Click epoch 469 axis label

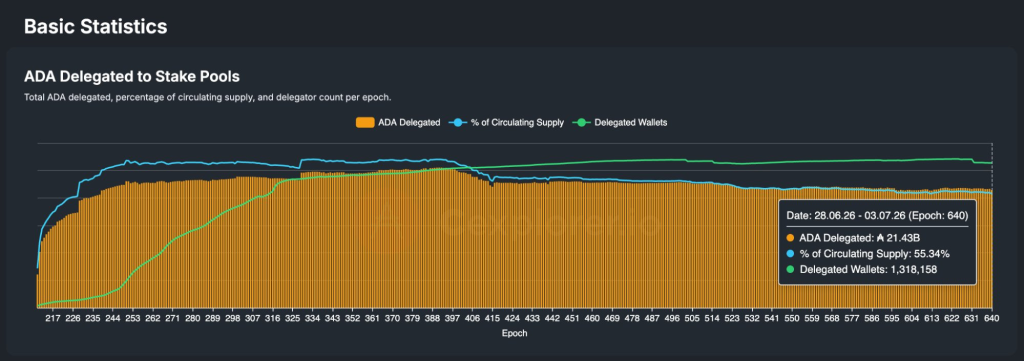point(611,319)
